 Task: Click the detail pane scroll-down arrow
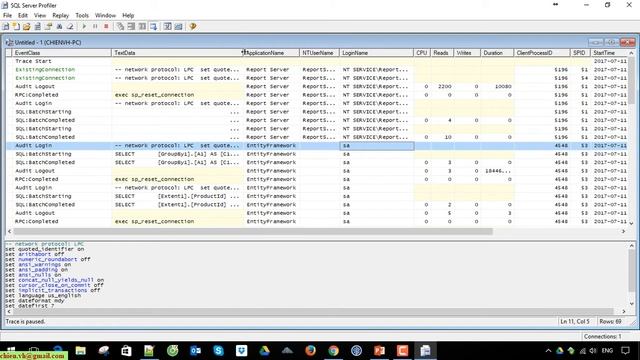631,304
